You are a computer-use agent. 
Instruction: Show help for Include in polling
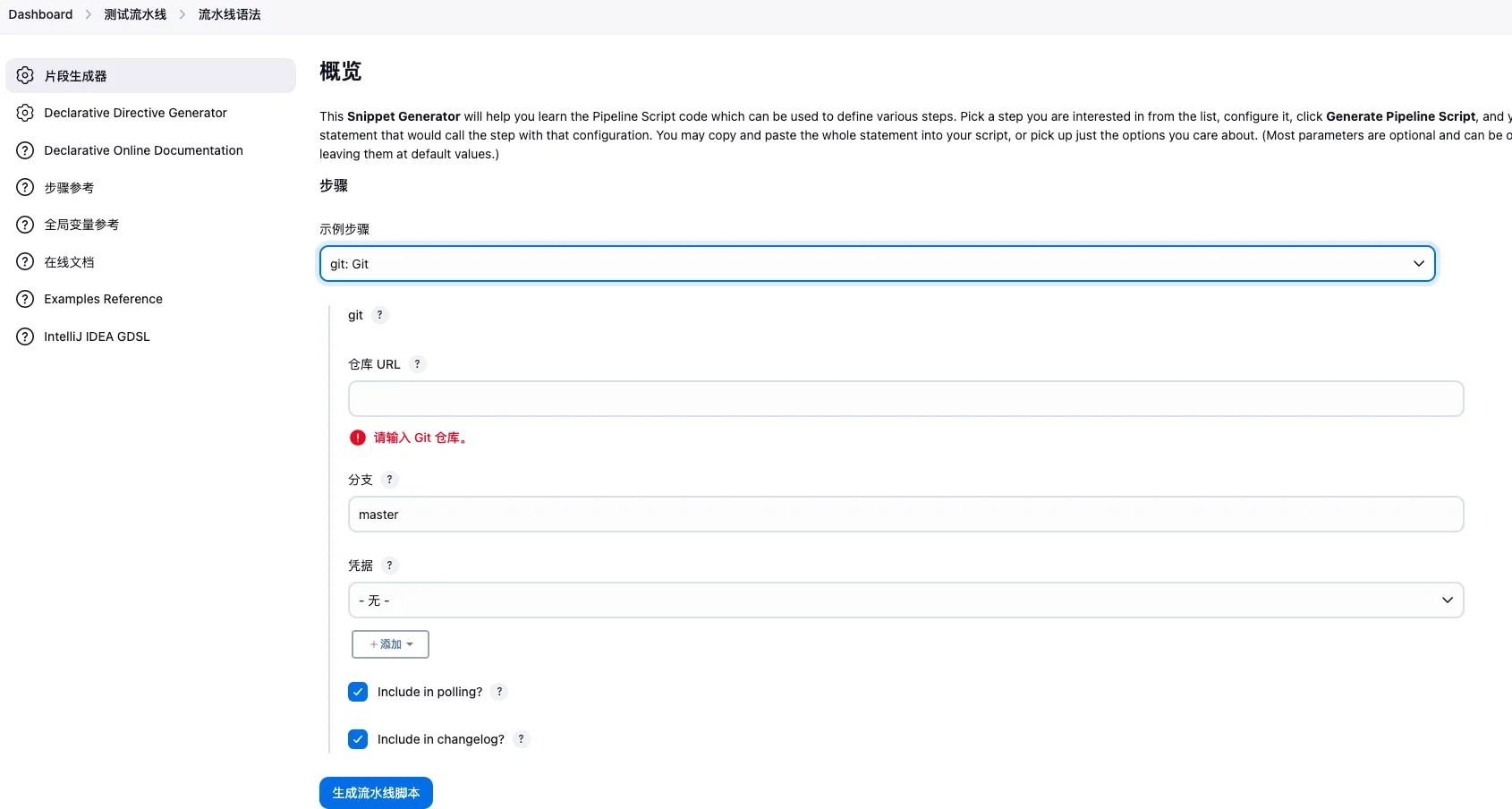pyautogui.click(x=499, y=692)
